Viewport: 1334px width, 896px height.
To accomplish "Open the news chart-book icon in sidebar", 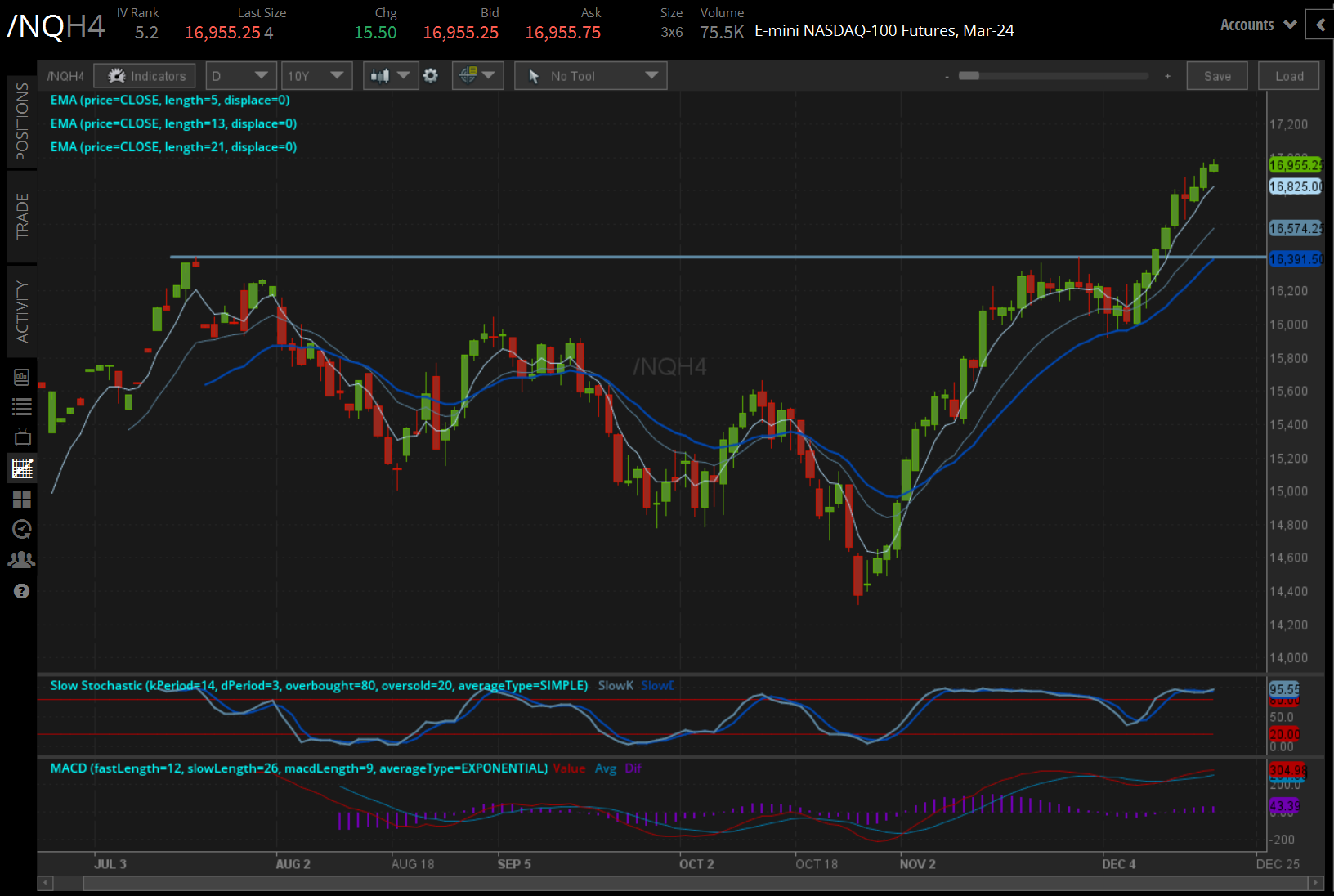I will point(22,377).
